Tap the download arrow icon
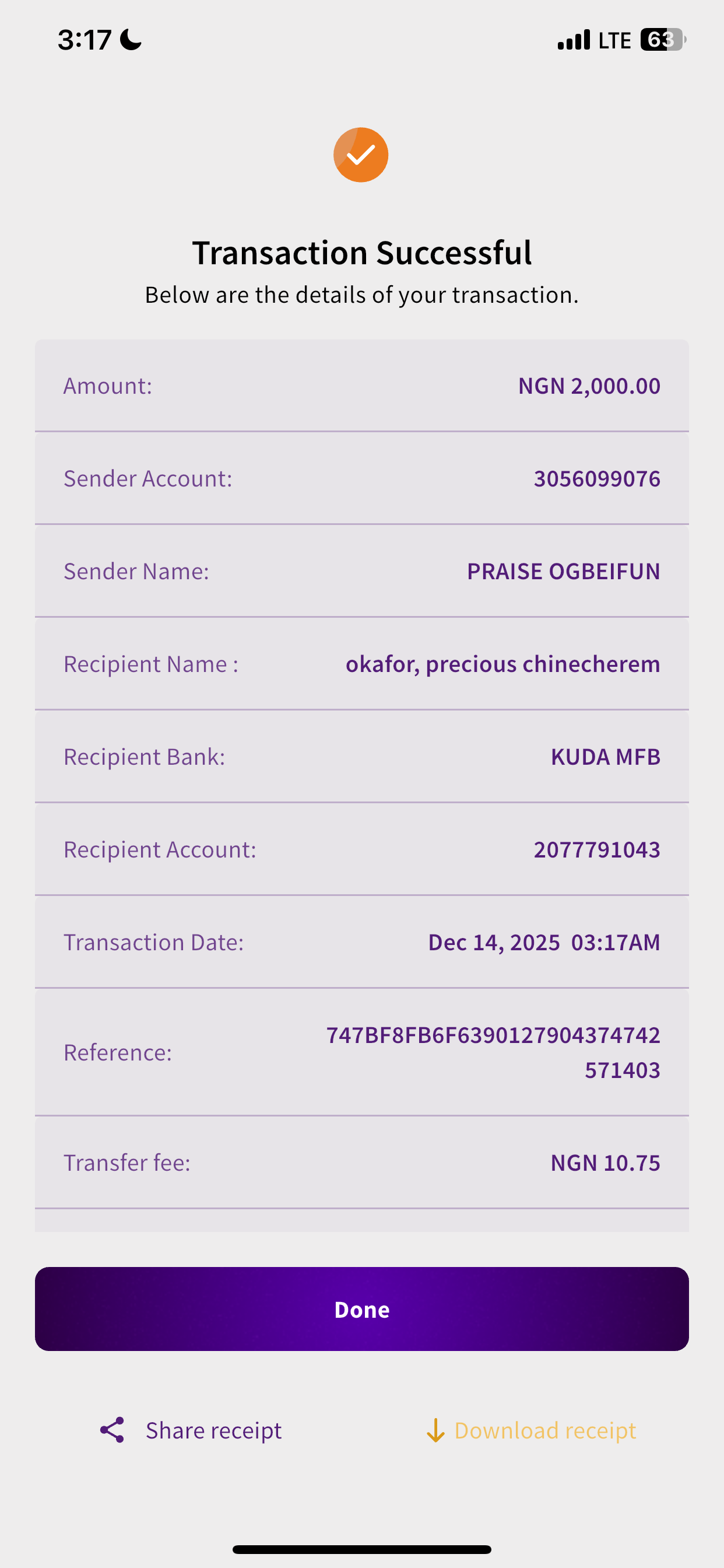 click(435, 1430)
